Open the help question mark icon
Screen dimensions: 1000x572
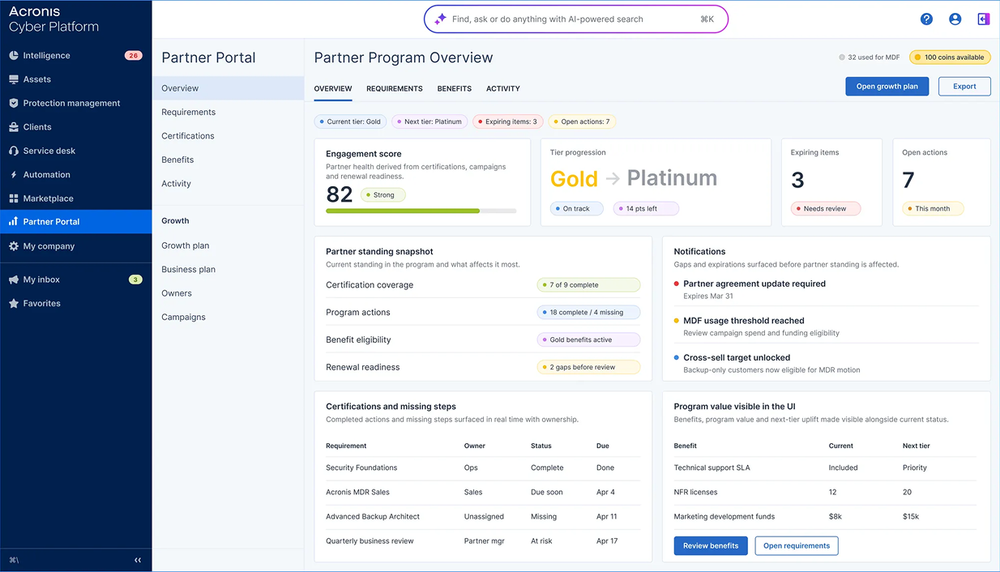click(927, 19)
